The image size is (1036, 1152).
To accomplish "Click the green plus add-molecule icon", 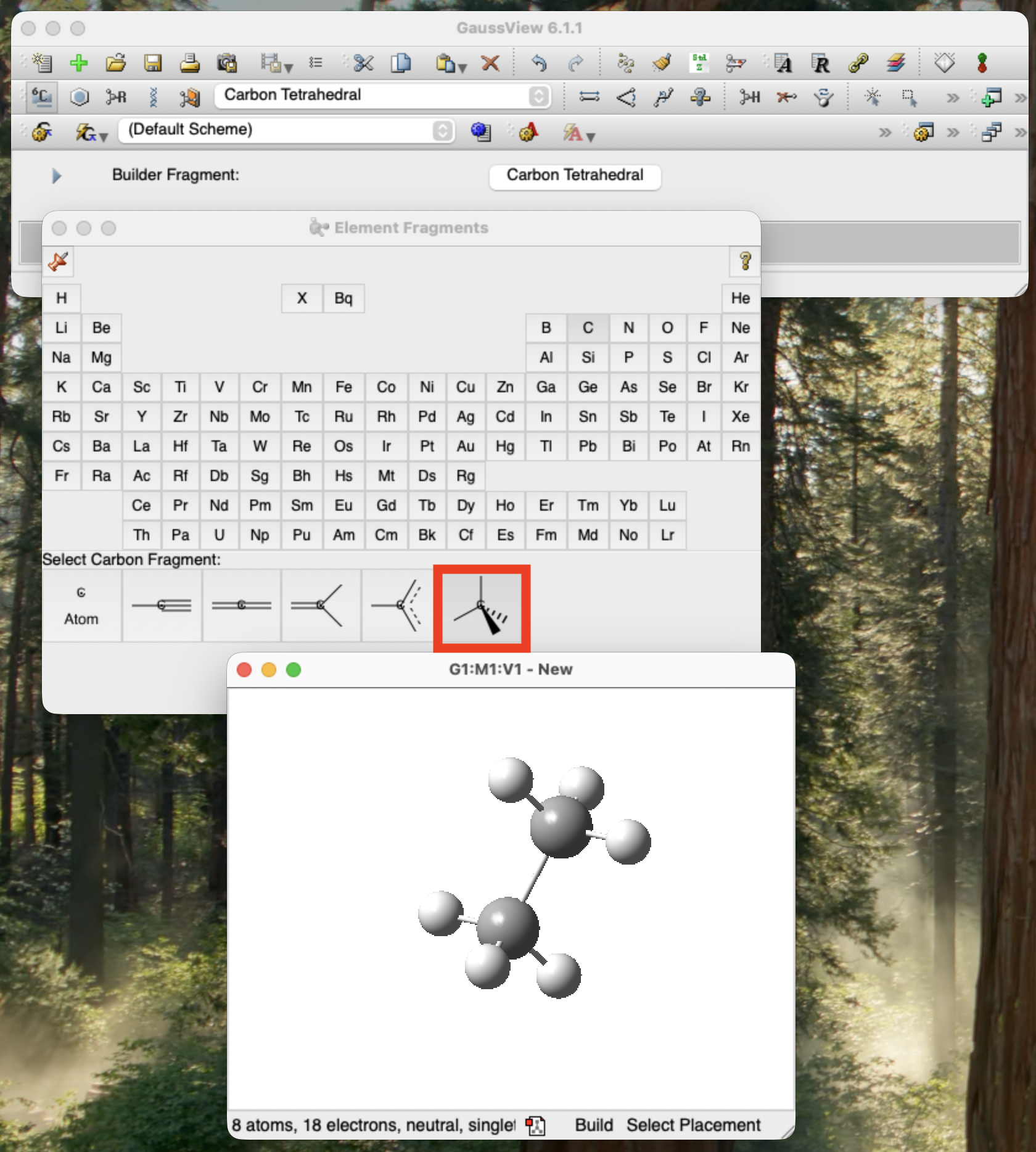I will (x=79, y=63).
